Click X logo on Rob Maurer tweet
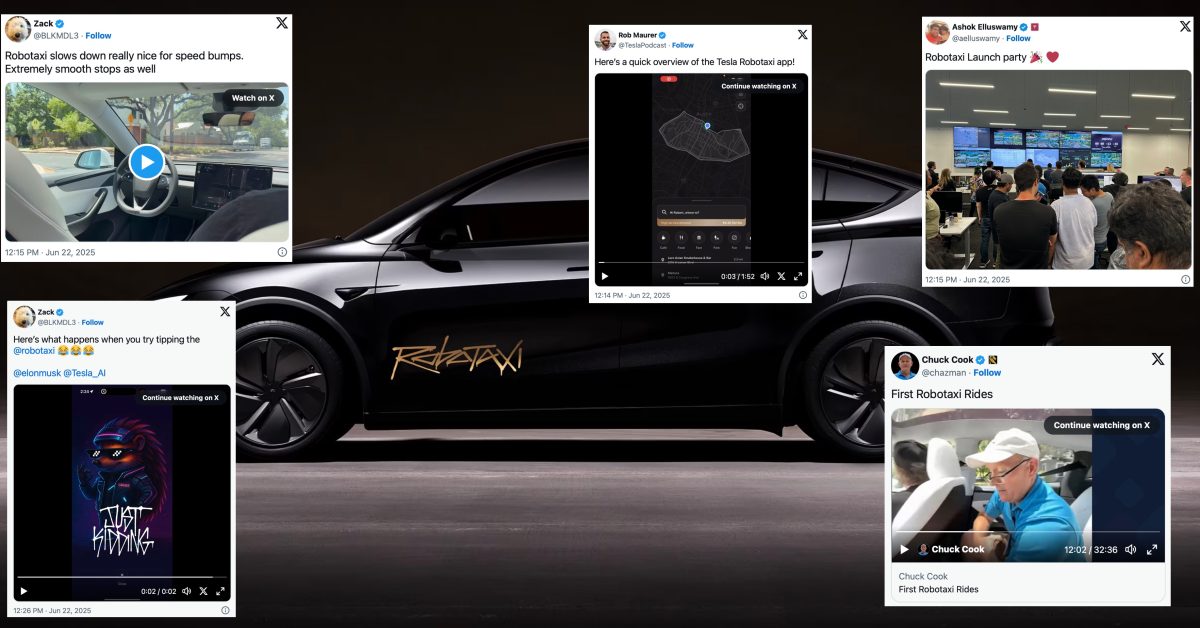The image size is (1200, 628). tap(802, 35)
